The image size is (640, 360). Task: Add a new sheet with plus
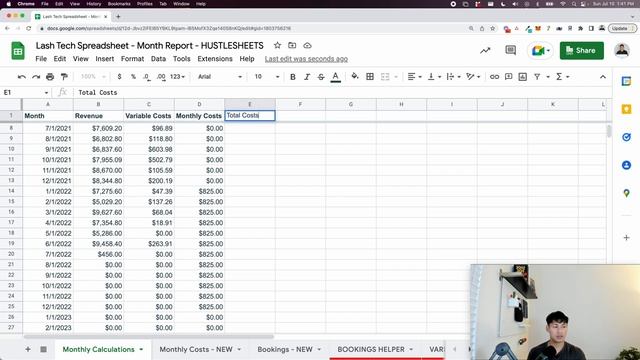point(28,349)
